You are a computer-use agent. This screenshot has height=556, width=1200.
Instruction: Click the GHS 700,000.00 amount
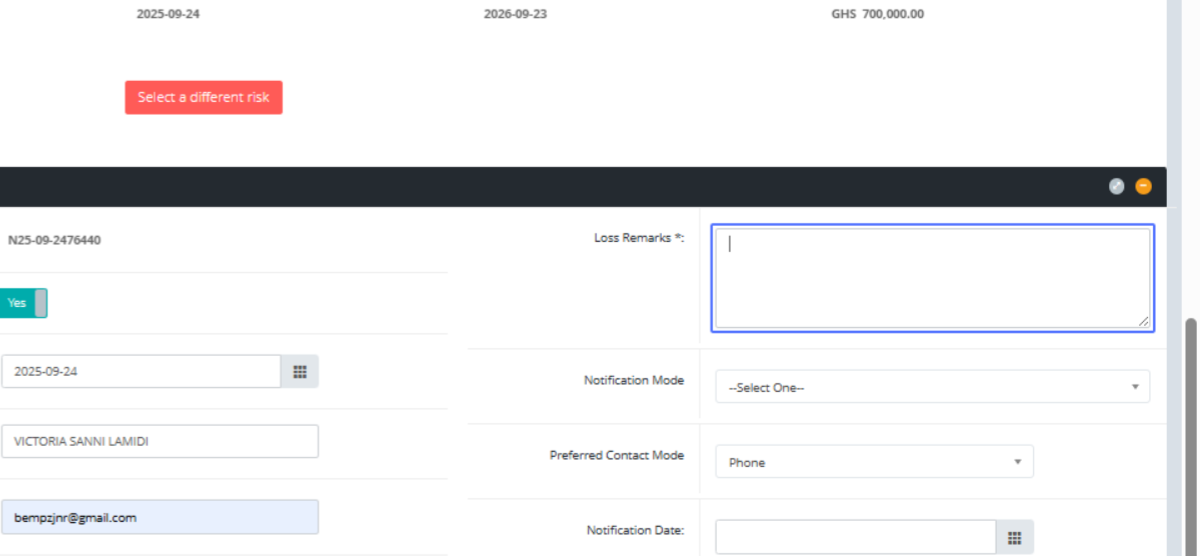877,15
